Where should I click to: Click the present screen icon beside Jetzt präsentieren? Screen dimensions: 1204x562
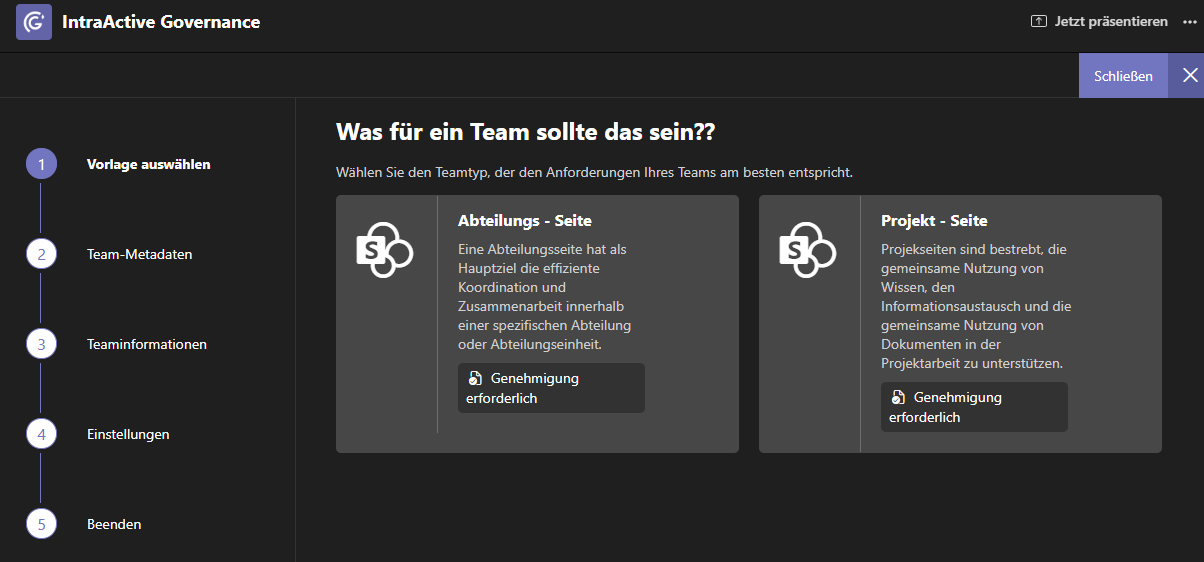click(x=1039, y=21)
